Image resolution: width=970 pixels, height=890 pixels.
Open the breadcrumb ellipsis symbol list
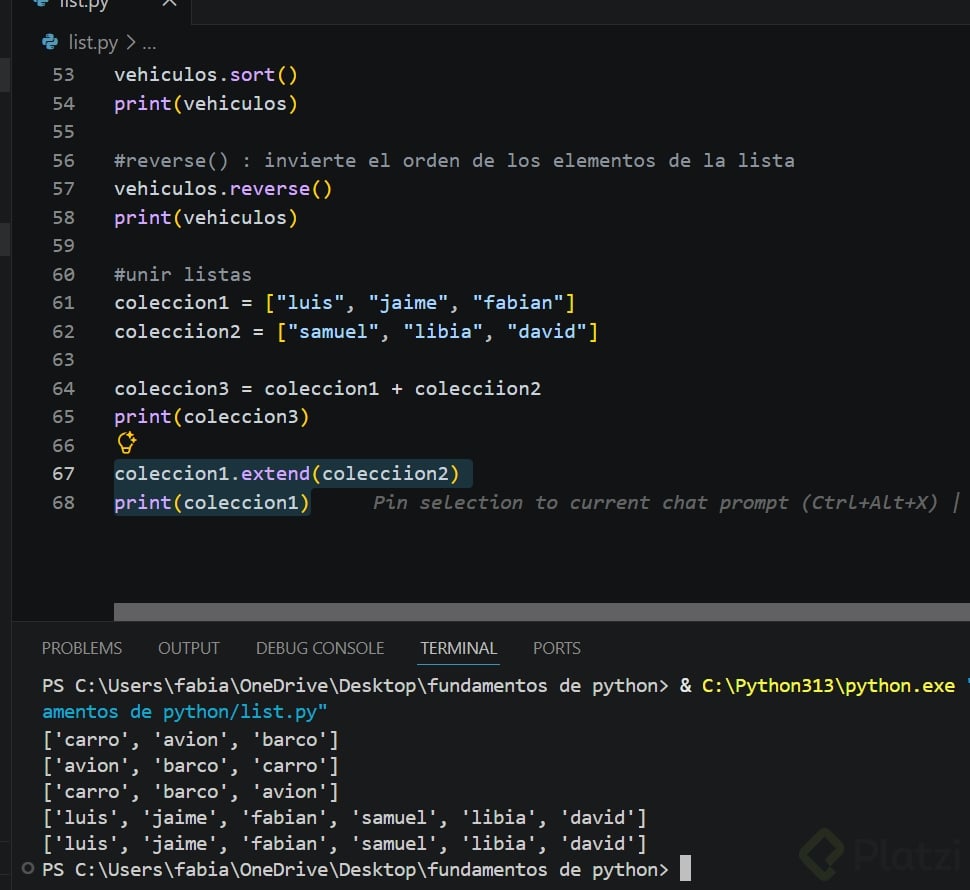[149, 43]
